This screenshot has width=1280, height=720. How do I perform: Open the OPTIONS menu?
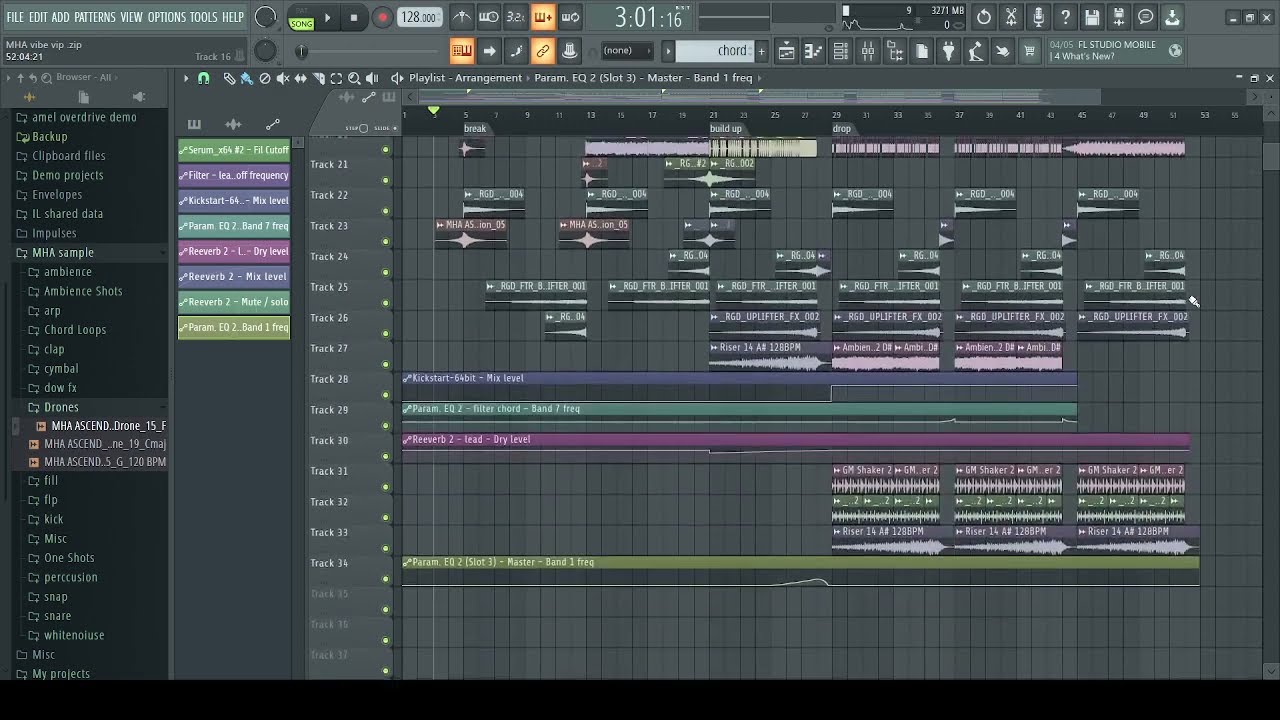click(166, 17)
